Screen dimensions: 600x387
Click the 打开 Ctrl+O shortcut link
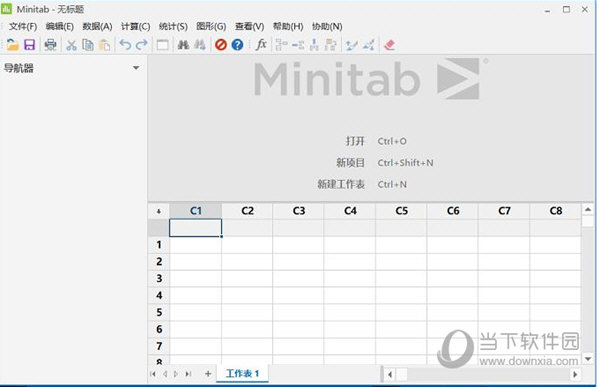click(x=376, y=141)
